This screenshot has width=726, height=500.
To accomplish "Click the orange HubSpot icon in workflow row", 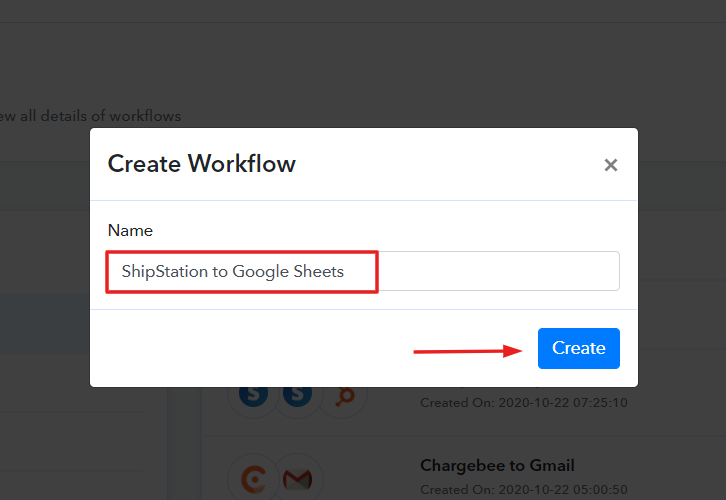I will click(x=344, y=396).
